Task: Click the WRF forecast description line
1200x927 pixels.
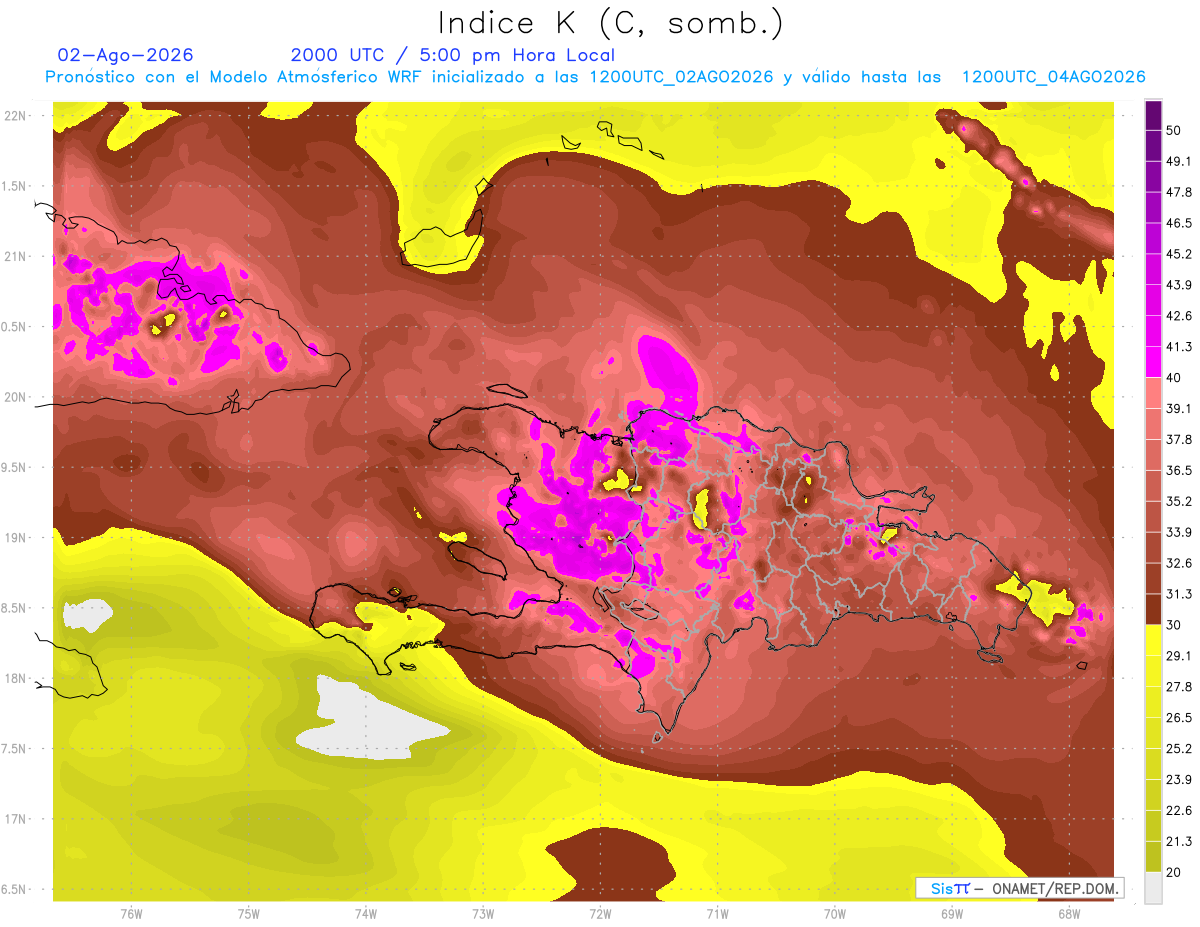Action: [595, 77]
